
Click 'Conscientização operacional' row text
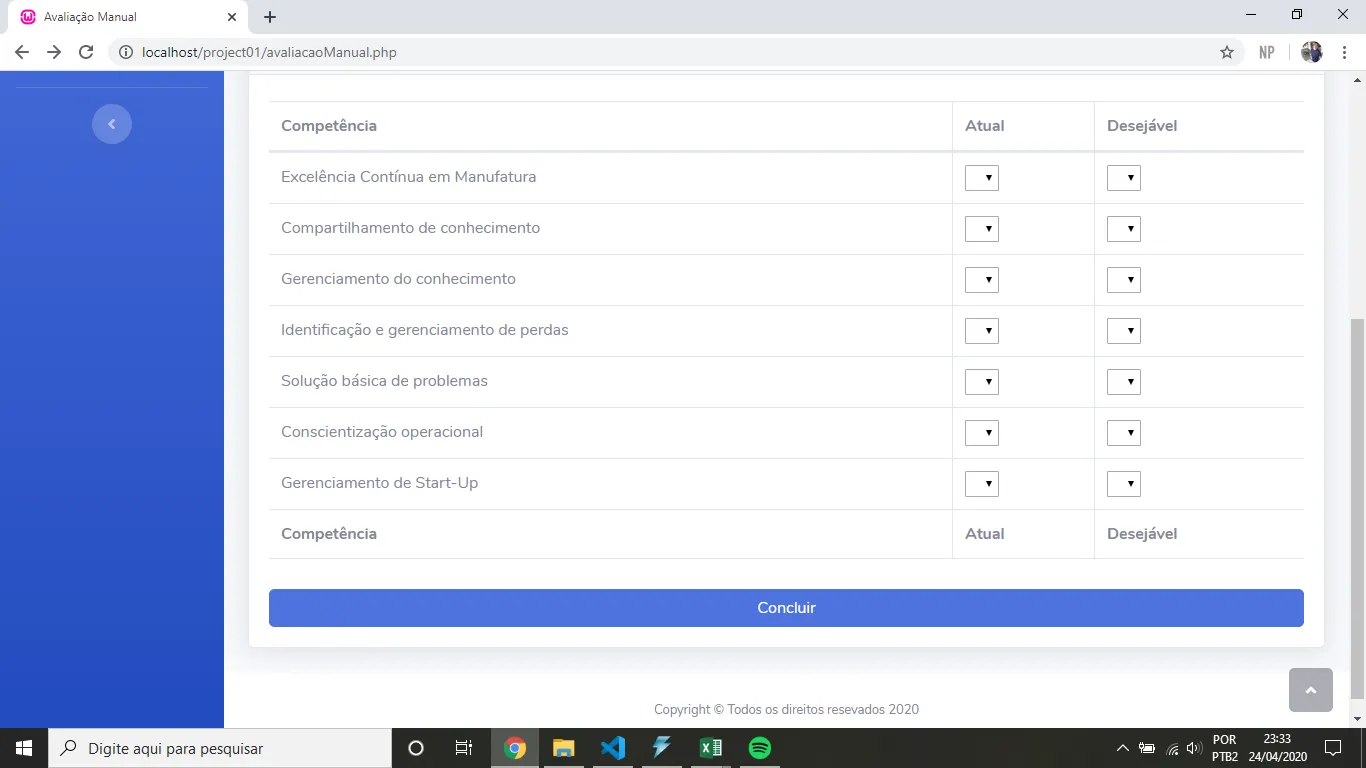[382, 432]
